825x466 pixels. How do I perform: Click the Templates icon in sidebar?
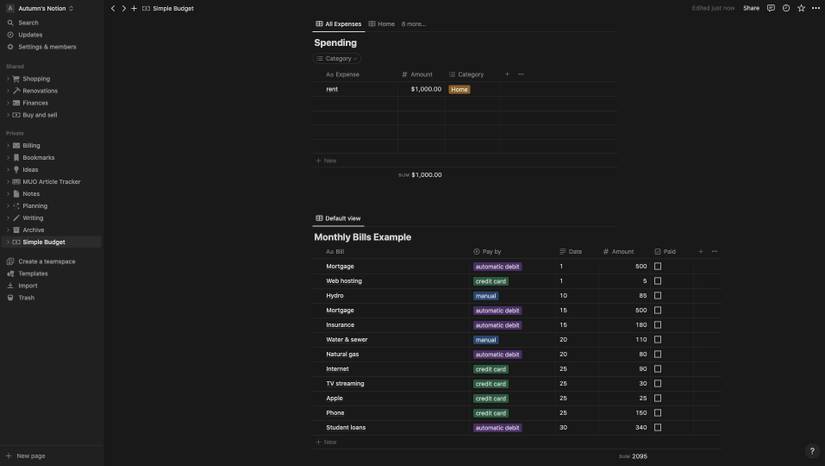(10, 273)
